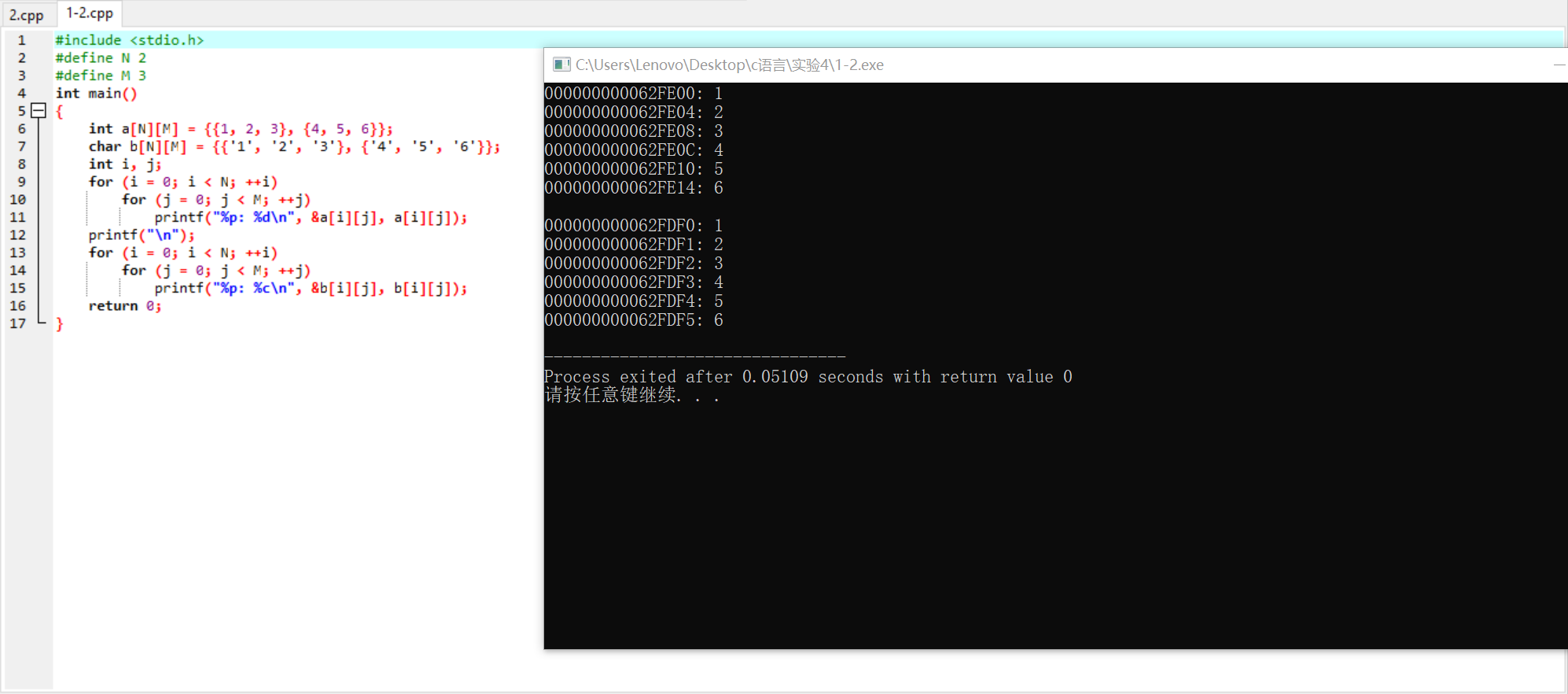Click the outer for loop on line 9
1568x694 pixels.
click(x=183, y=182)
